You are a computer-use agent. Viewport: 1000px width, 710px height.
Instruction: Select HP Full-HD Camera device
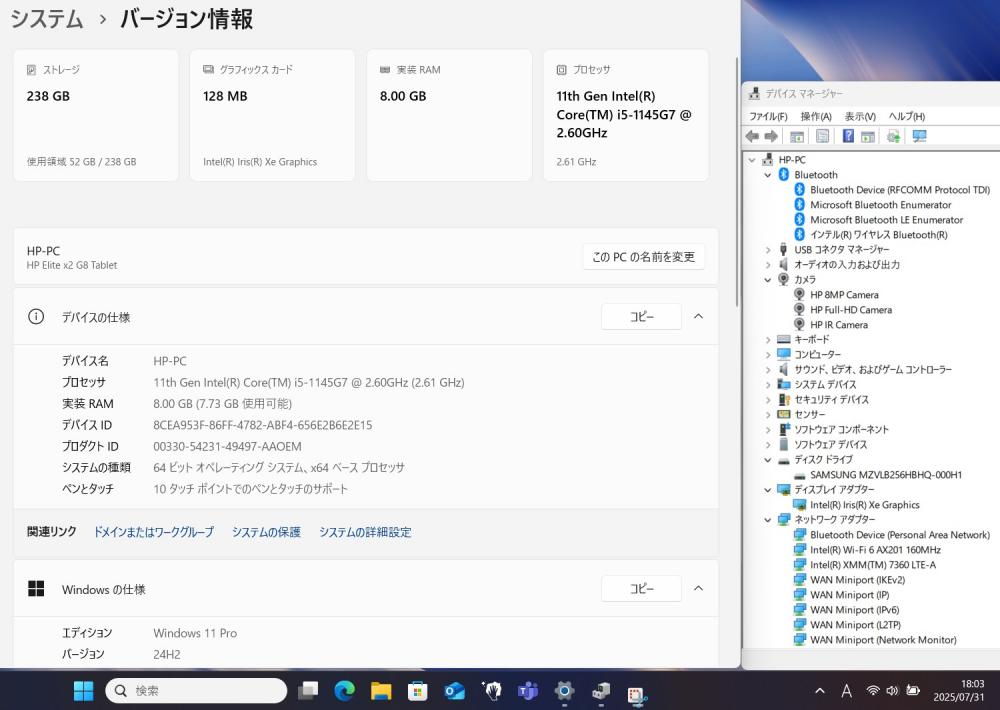pos(851,309)
